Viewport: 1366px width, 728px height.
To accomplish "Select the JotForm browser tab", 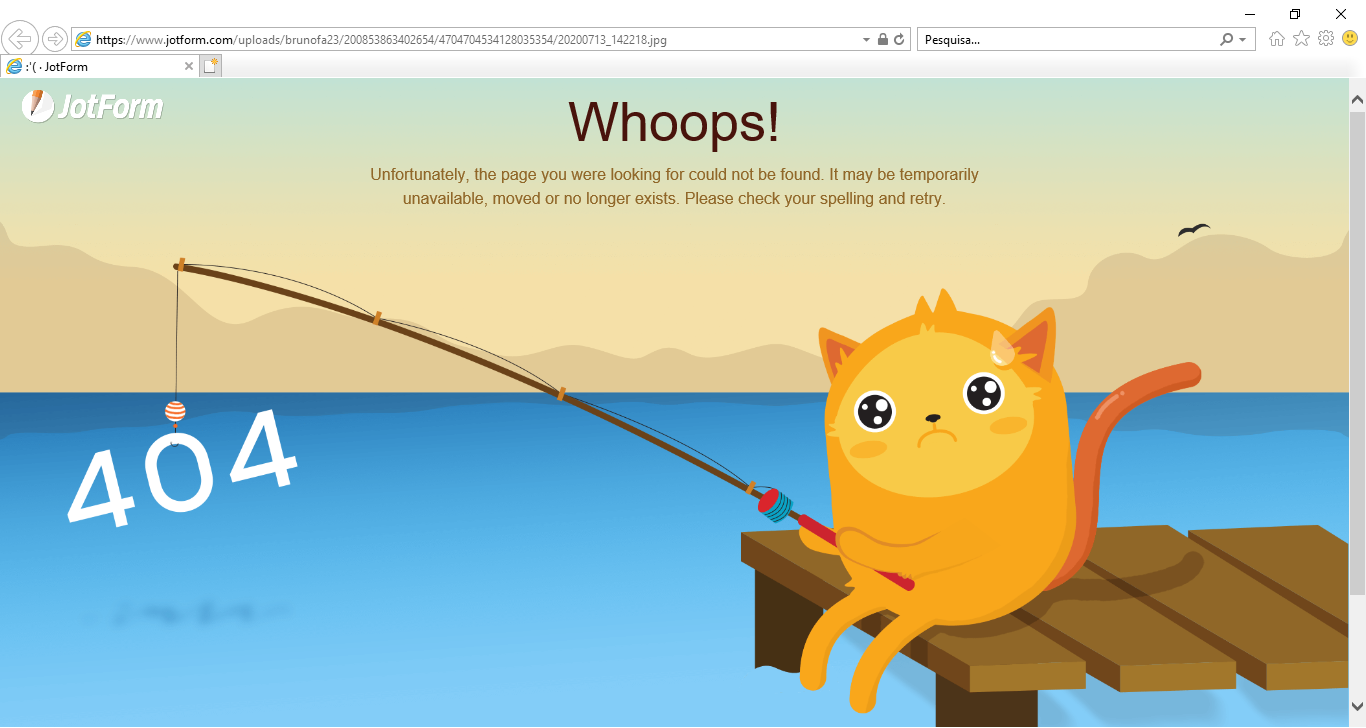I will 95,67.
